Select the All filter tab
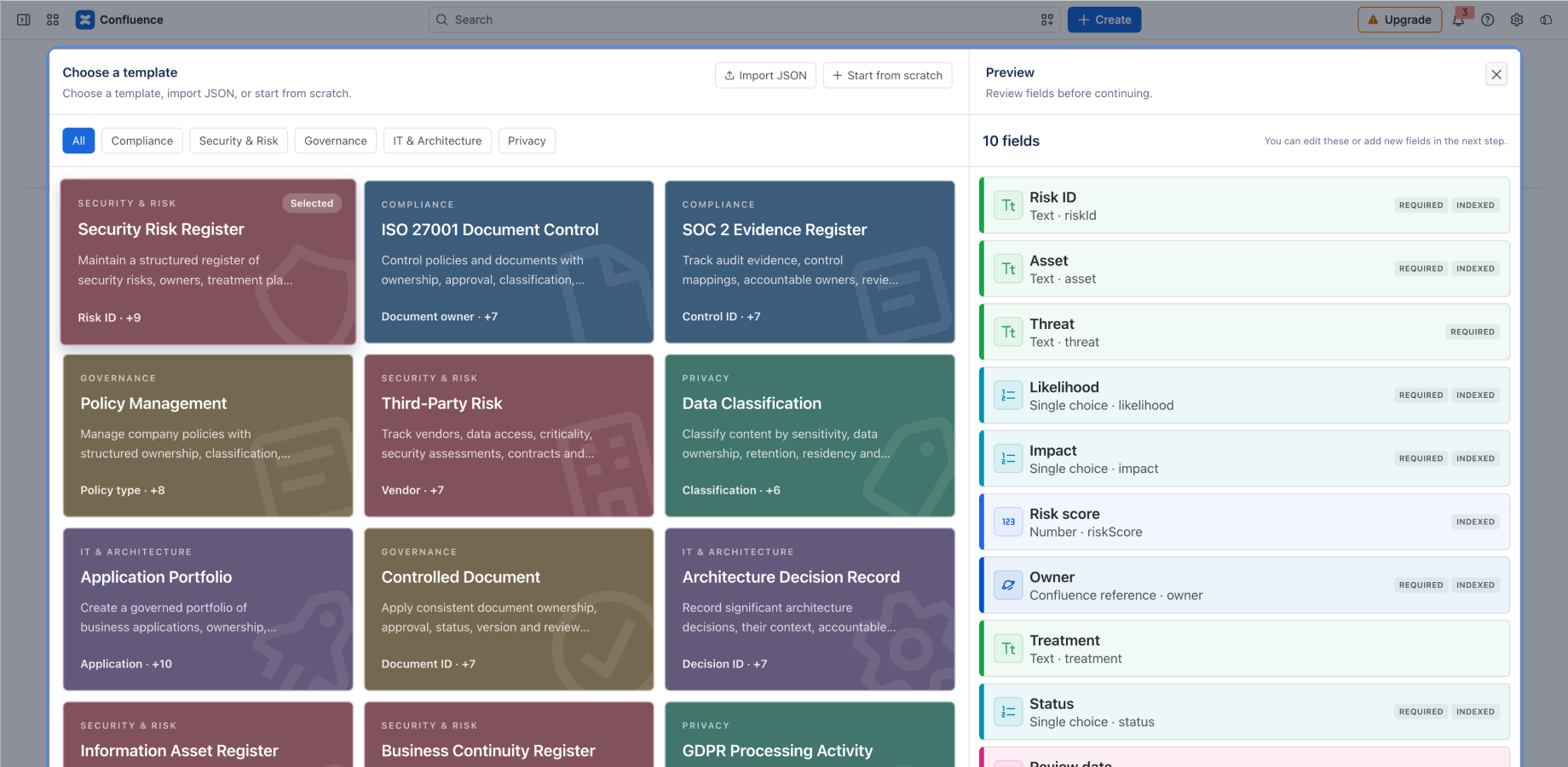 pos(78,141)
